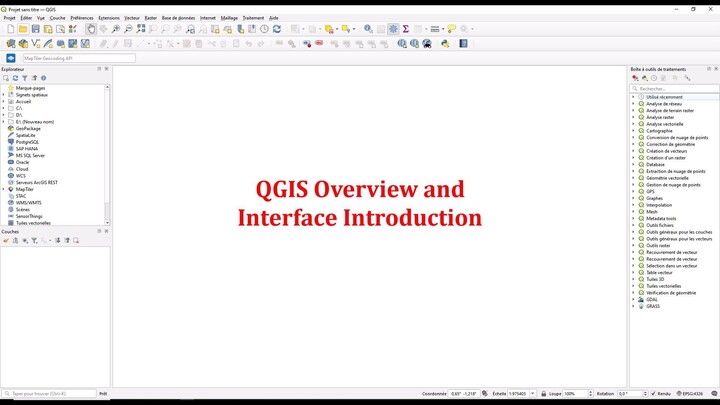Close the Explorateur panel
This screenshot has width=720, height=405.
[107, 69]
